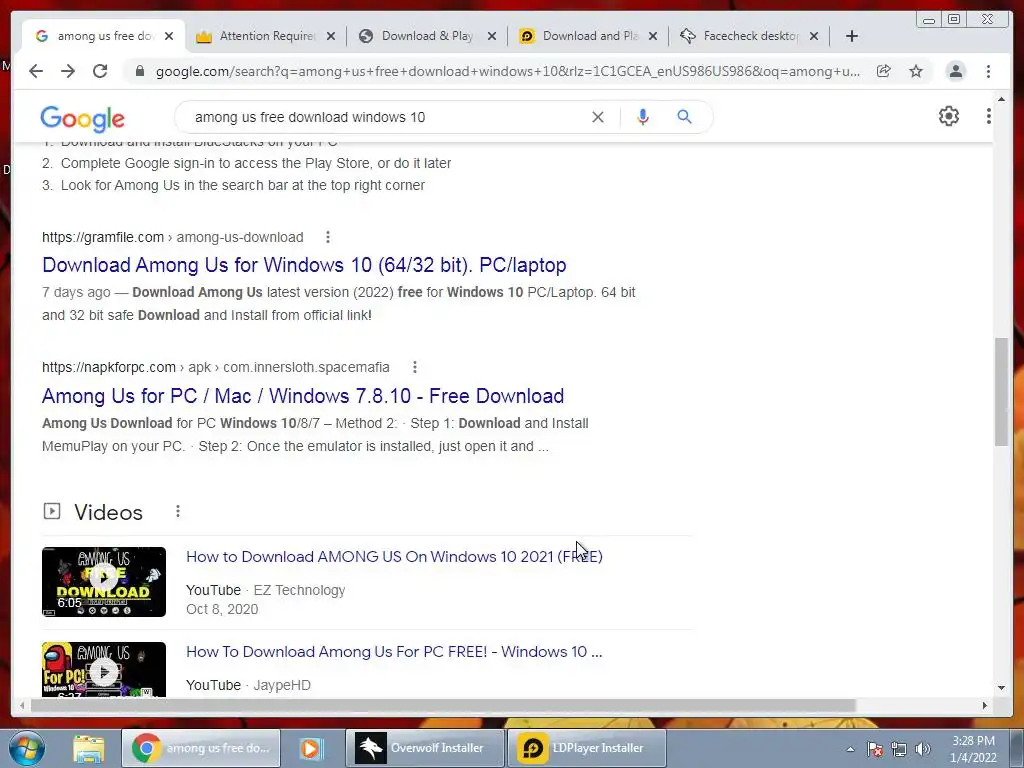1024x768 pixels.
Task: Open options next to Videos heading
Action: 178,511
